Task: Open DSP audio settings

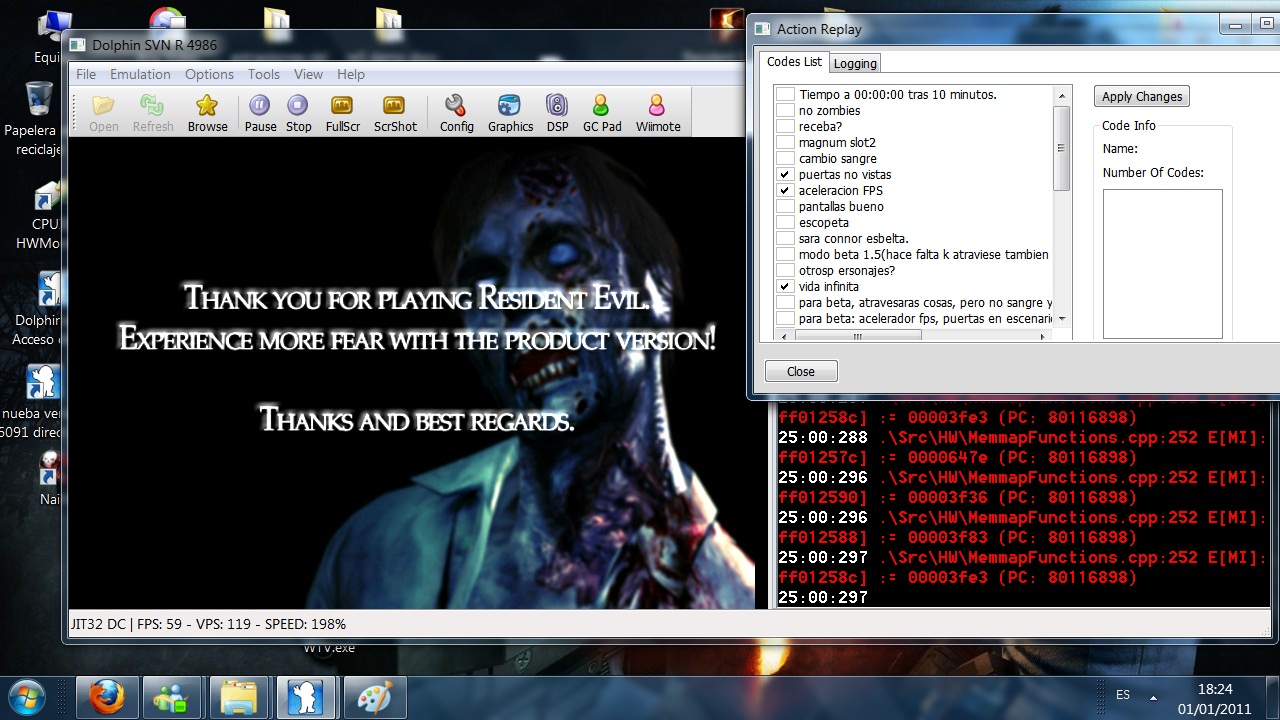Action: [x=557, y=106]
